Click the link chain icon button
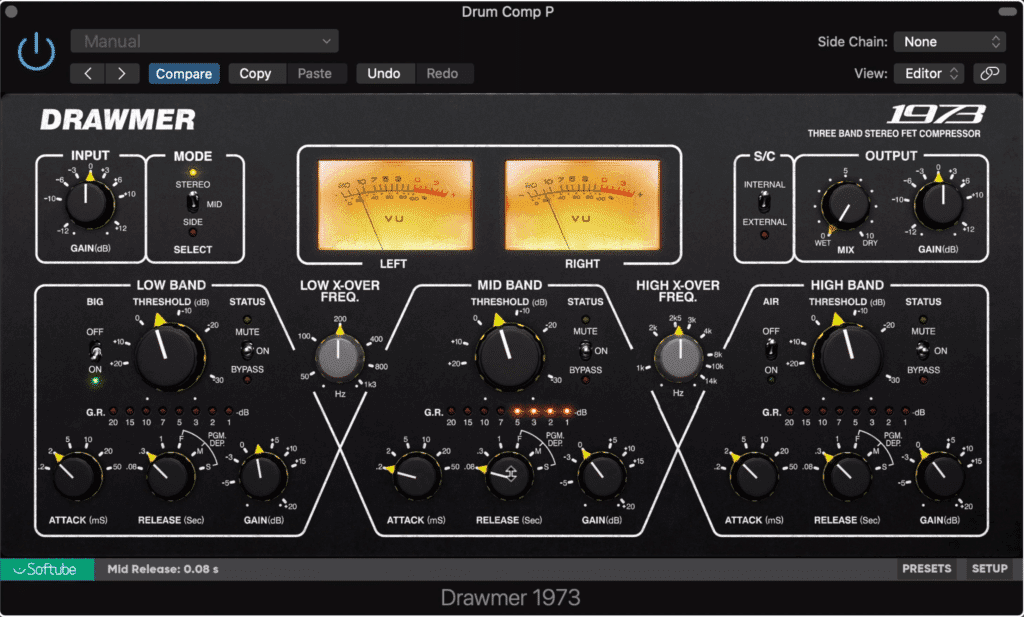The width and height of the screenshot is (1024, 617). (989, 74)
